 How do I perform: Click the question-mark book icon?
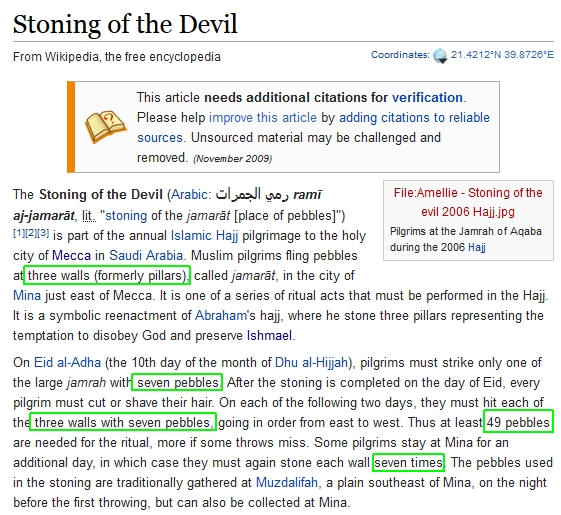106,126
